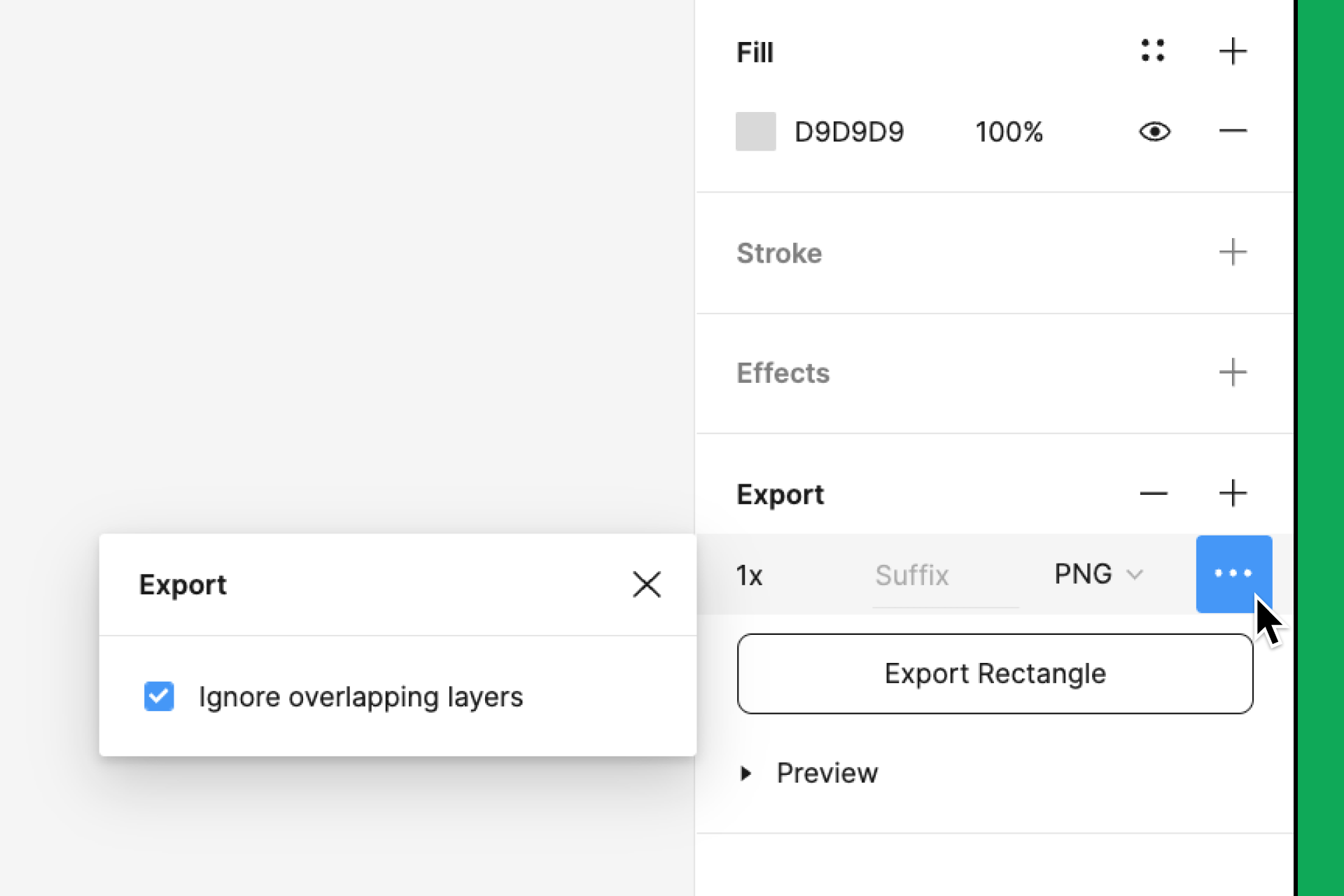Select the Fill panel header

click(755, 52)
